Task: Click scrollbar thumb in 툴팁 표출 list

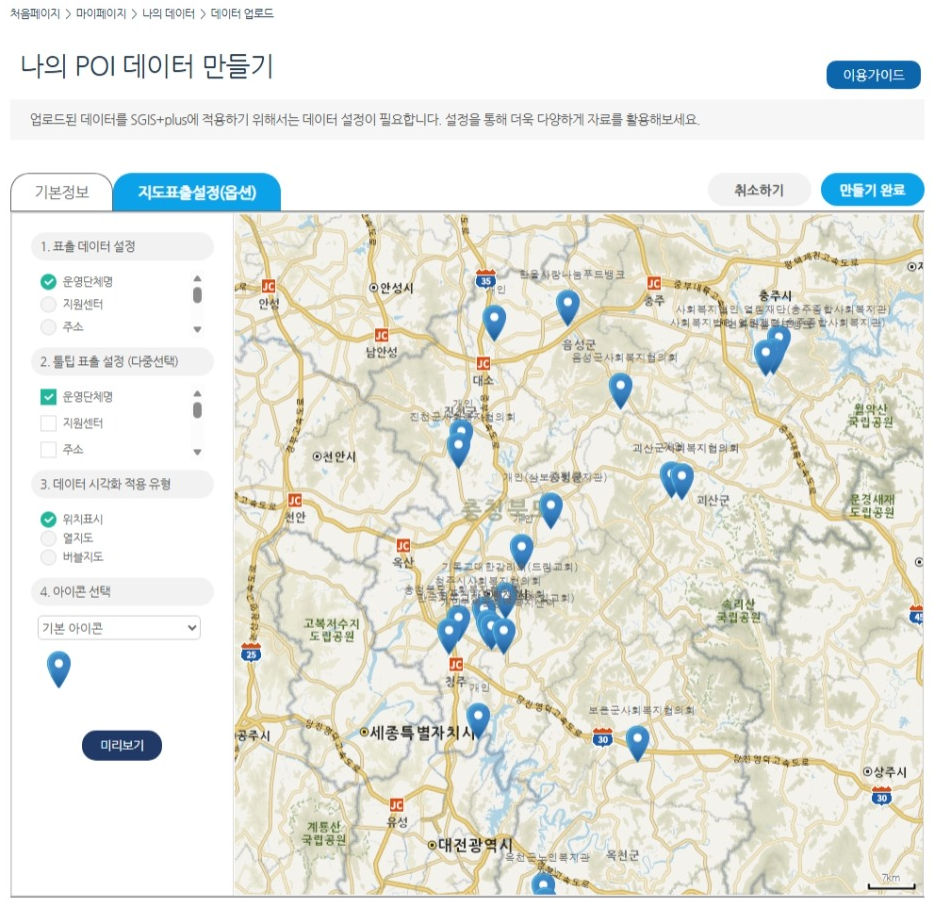Action: pos(197,410)
